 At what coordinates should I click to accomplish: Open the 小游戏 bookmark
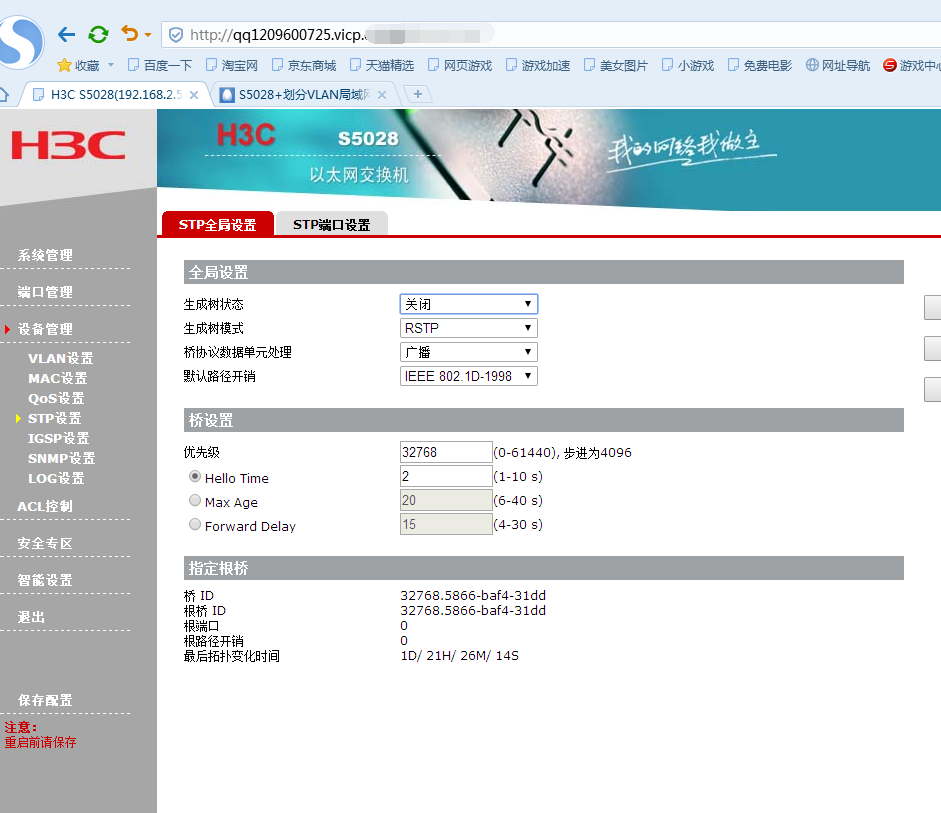(688, 65)
